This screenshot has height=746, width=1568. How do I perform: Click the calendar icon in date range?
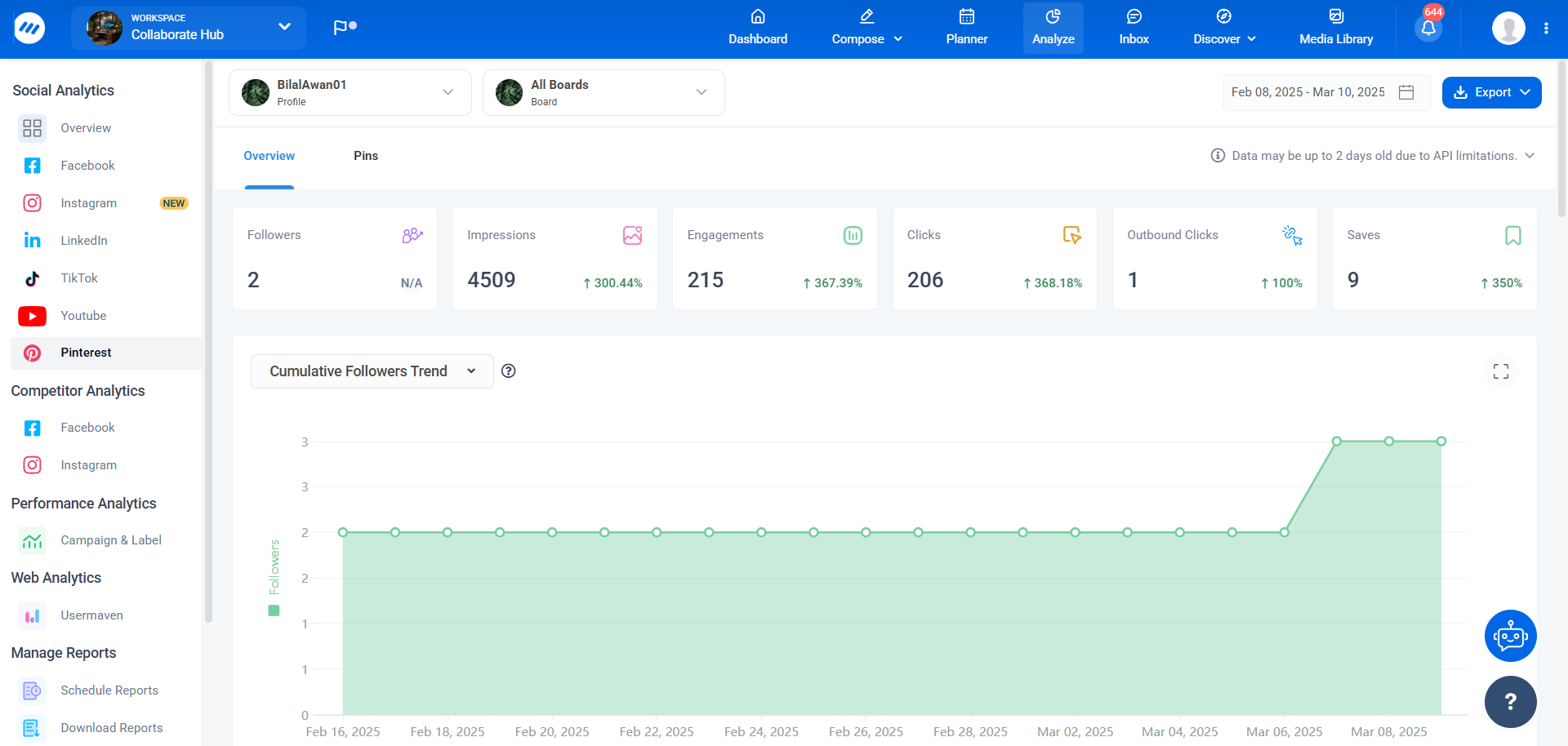click(x=1406, y=92)
